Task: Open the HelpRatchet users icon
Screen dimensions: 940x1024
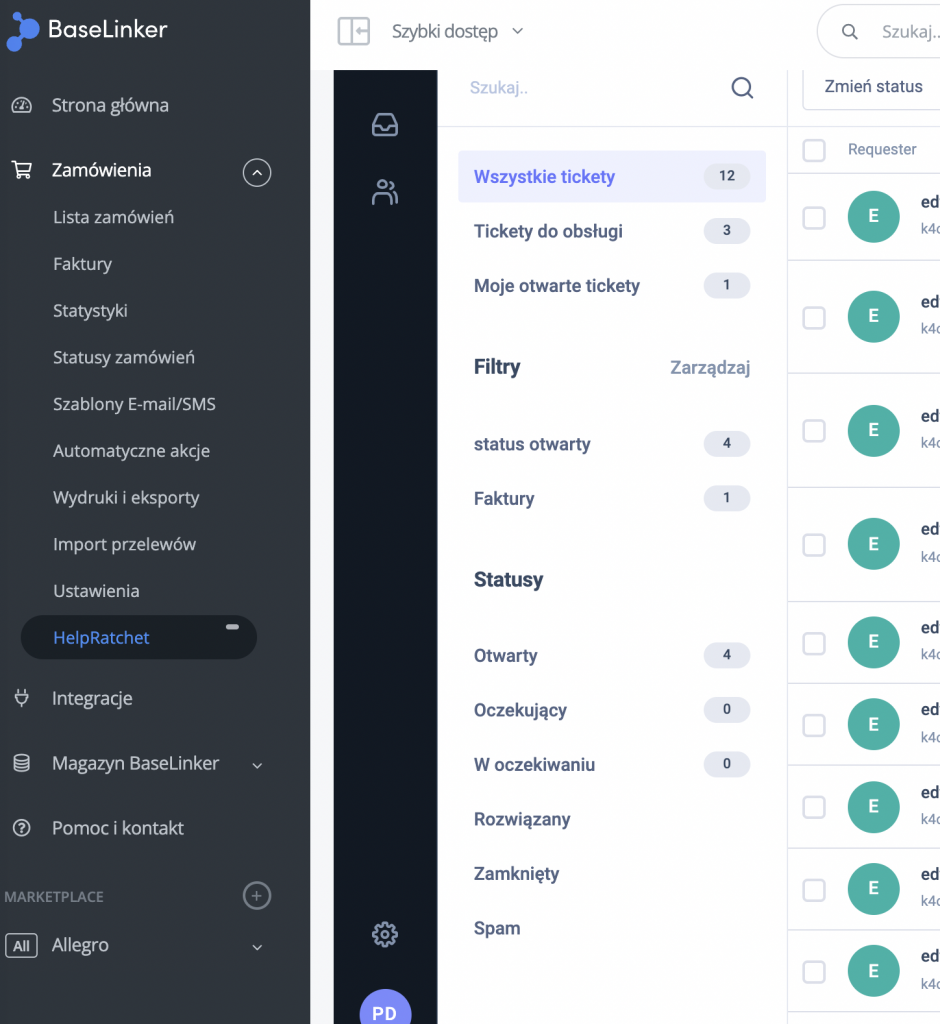Action: pyautogui.click(x=385, y=192)
